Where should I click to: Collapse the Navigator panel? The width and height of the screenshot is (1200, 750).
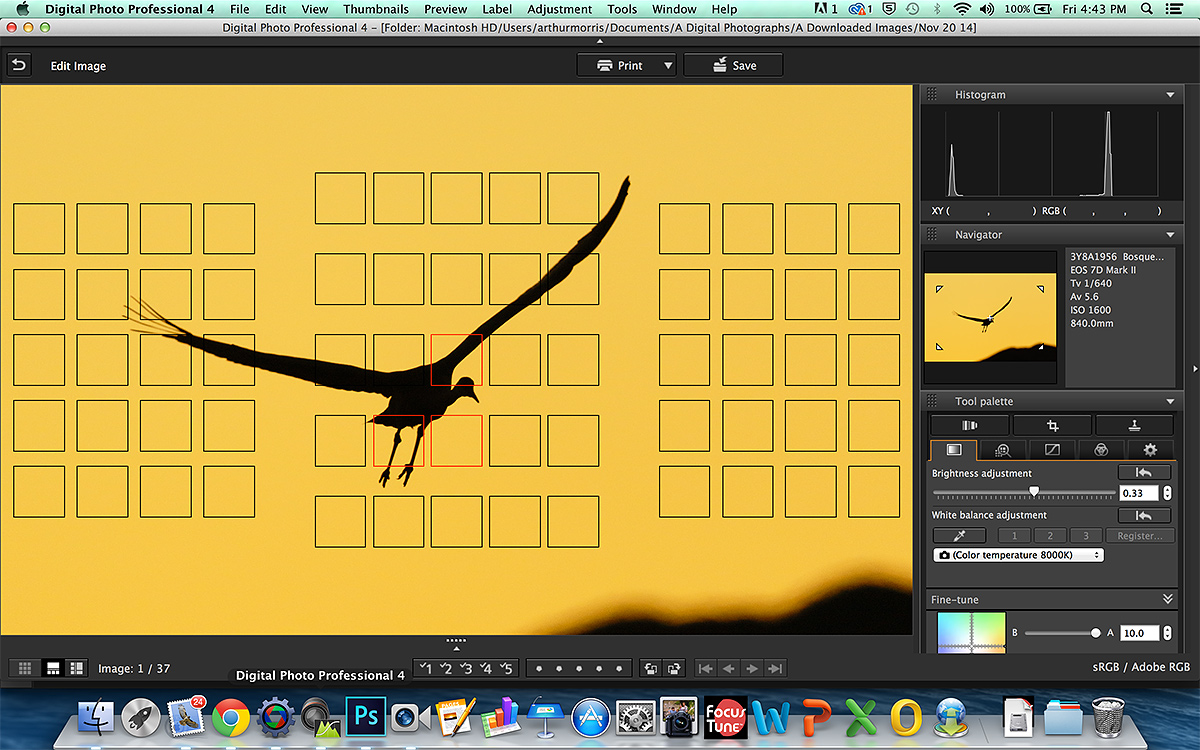(1170, 235)
